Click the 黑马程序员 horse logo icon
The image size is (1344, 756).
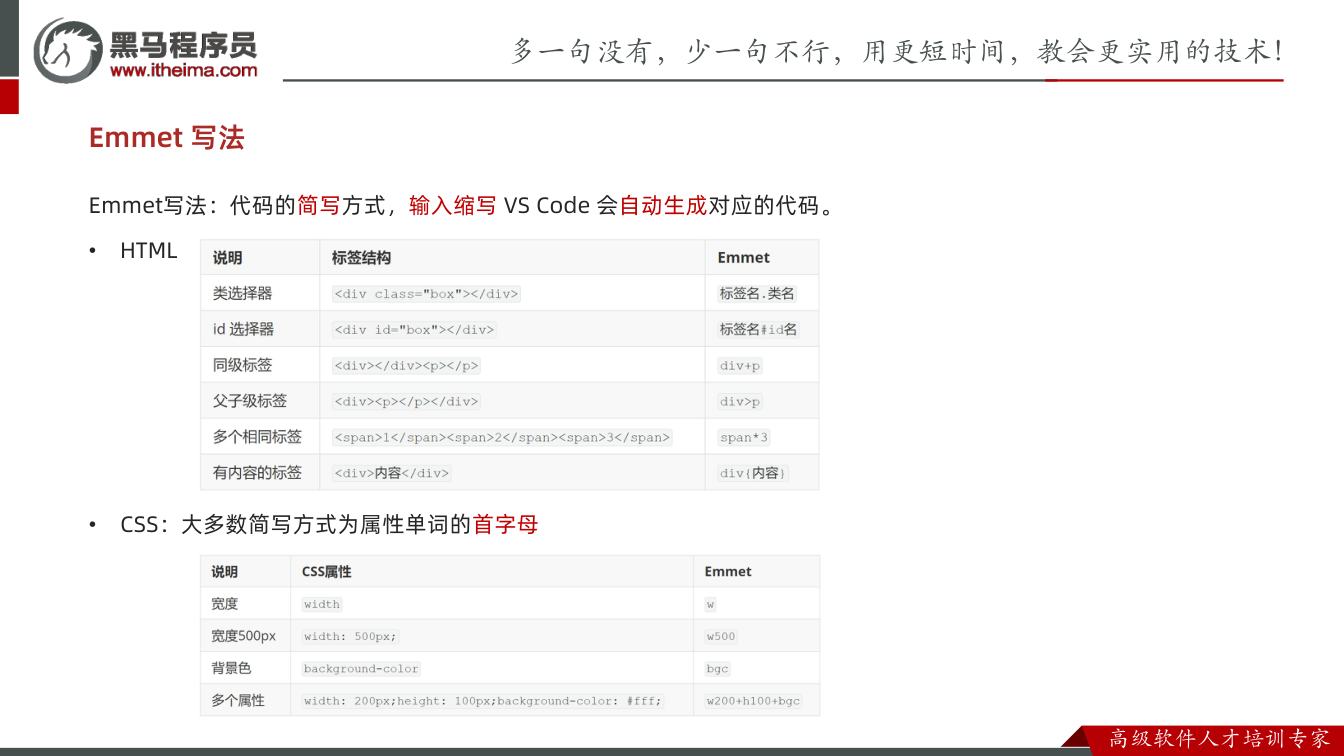point(68,49)
